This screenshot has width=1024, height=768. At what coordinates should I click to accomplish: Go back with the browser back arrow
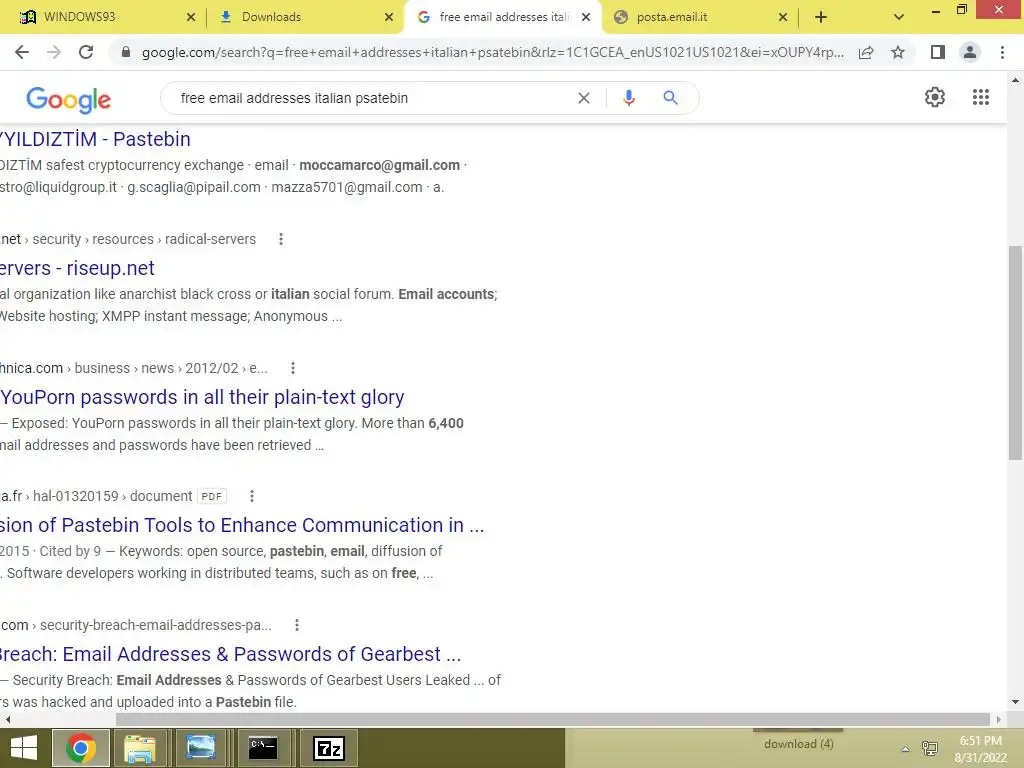click(22, 52)
